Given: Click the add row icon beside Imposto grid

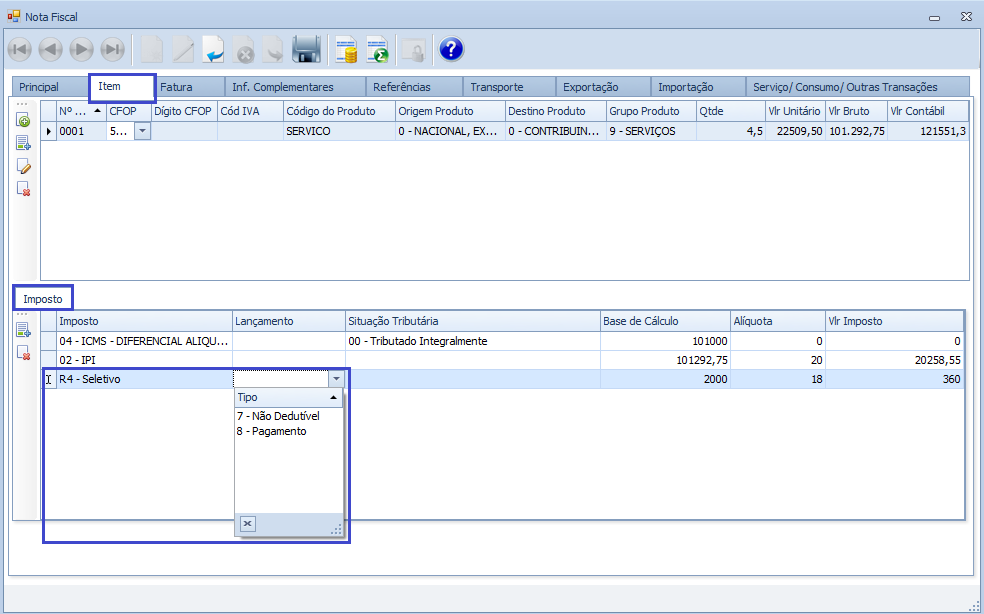Looking at the screenshot, I should [23, 330].
